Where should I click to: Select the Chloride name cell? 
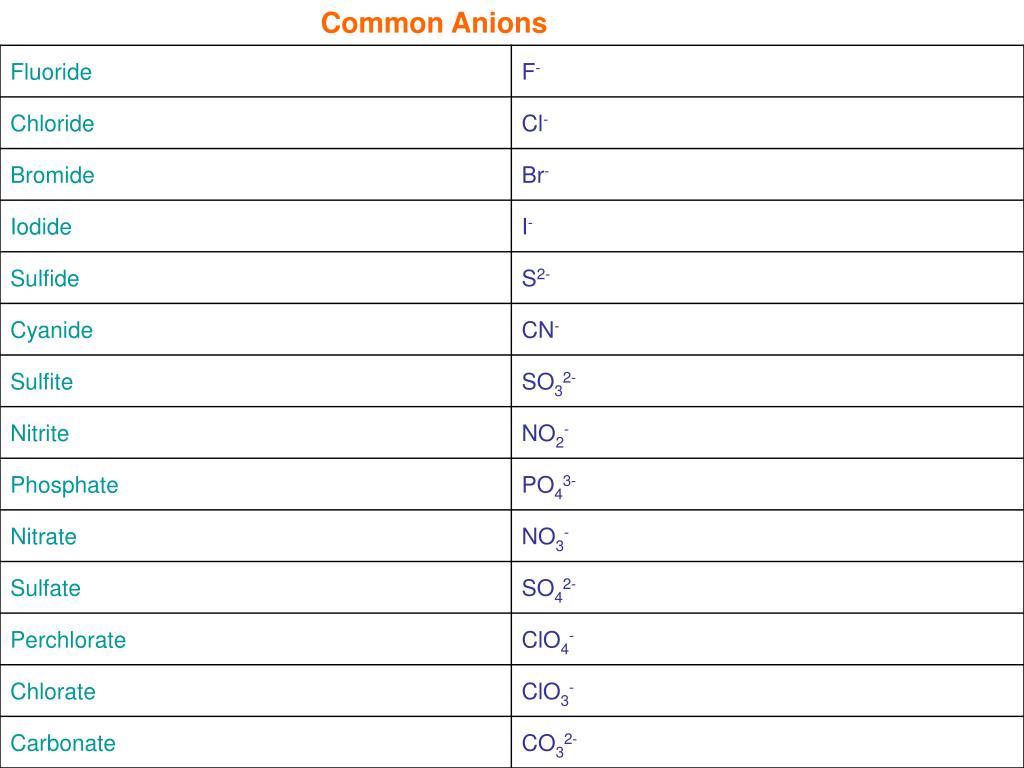coord(255,123)
